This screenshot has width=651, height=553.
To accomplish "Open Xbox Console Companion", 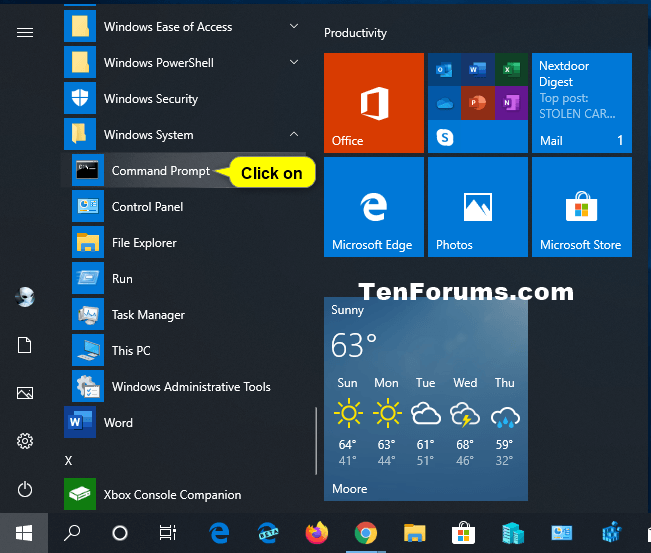I will [184, 494].
